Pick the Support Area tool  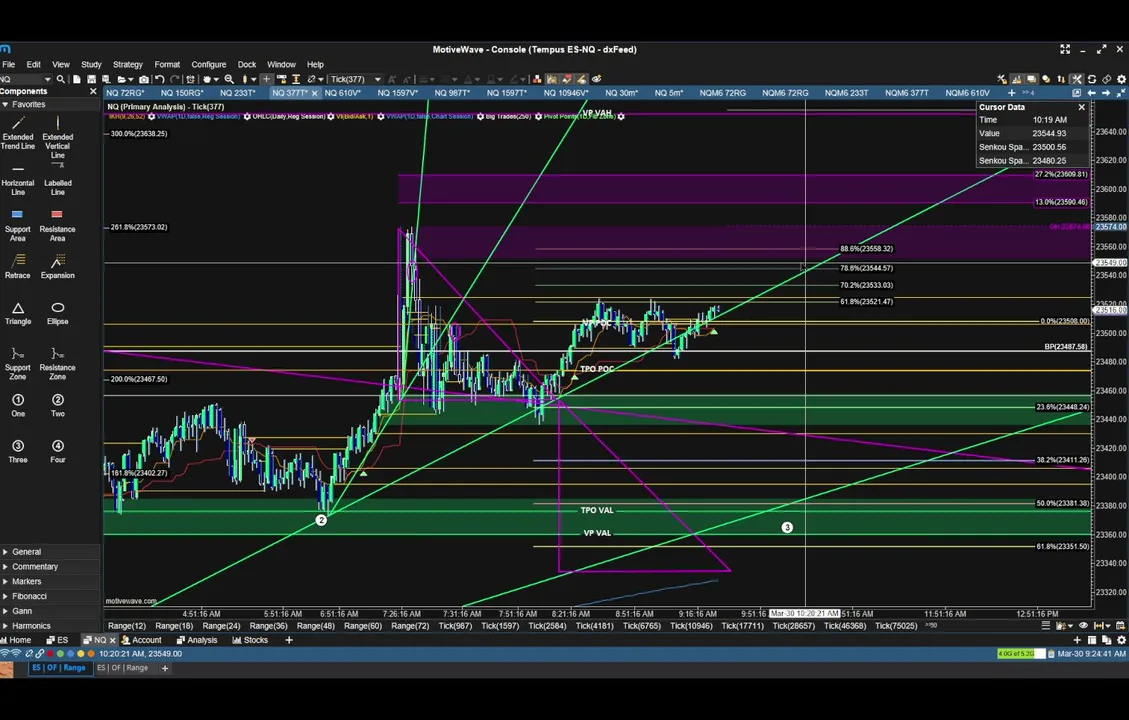coord(18,225)
